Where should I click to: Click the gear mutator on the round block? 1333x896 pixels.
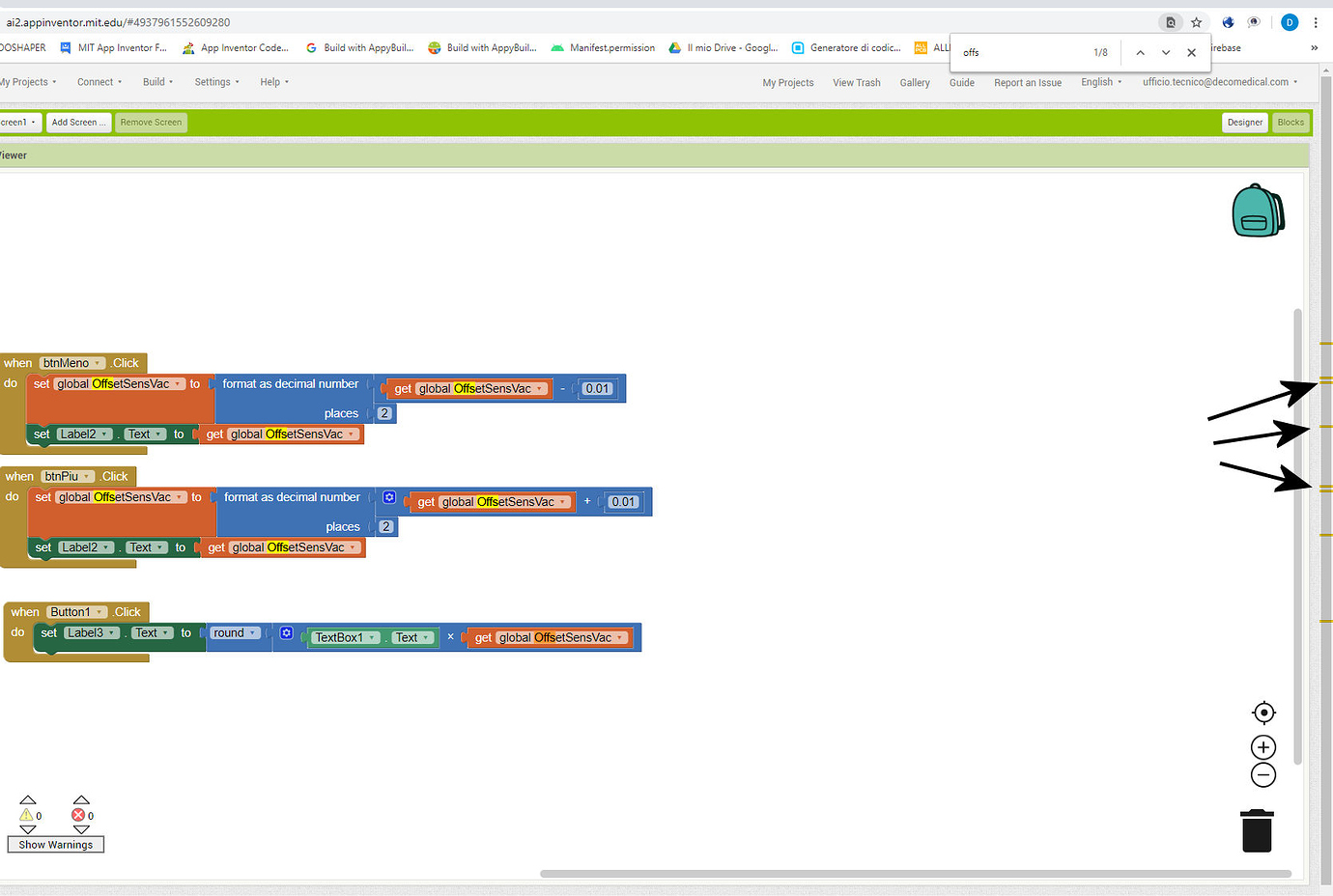point(286,632)
